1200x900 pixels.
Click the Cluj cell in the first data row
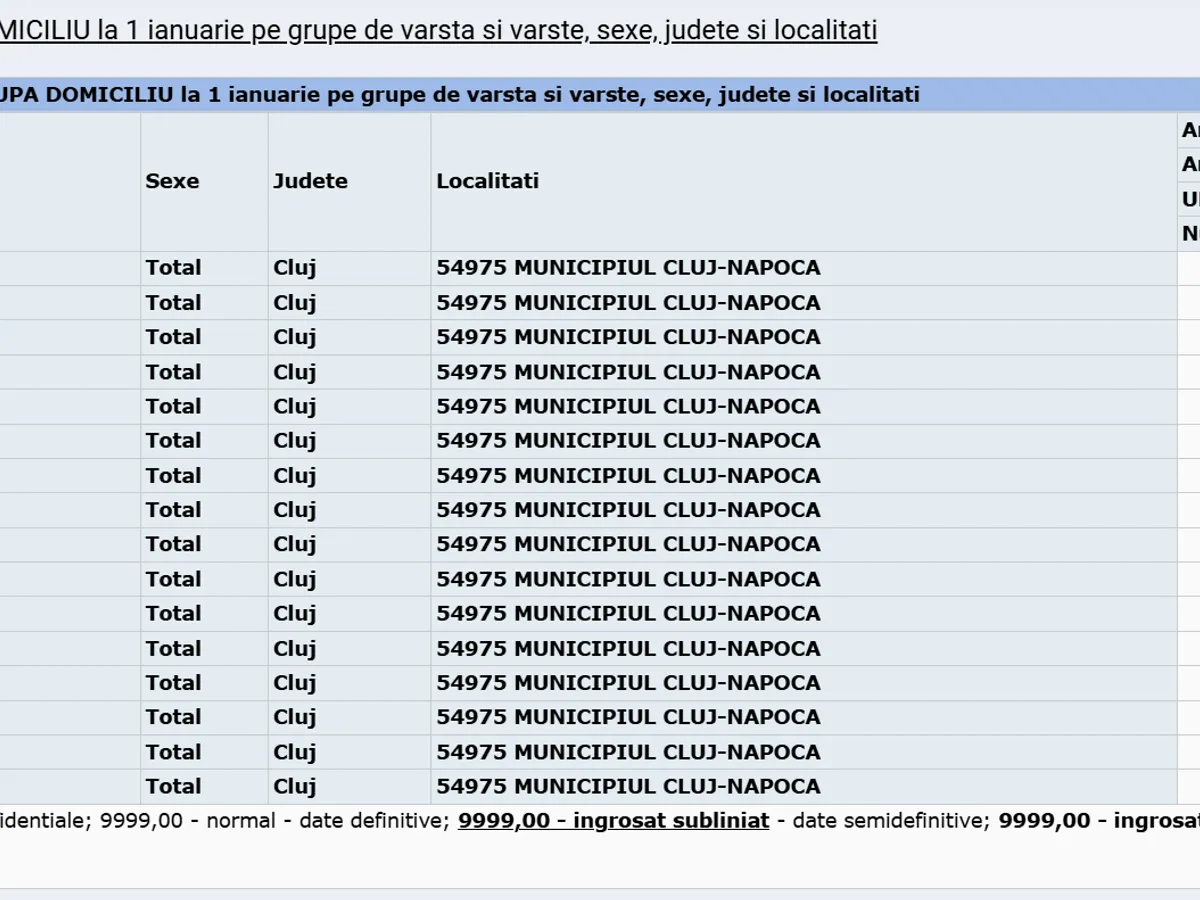(x=294, y=268)
